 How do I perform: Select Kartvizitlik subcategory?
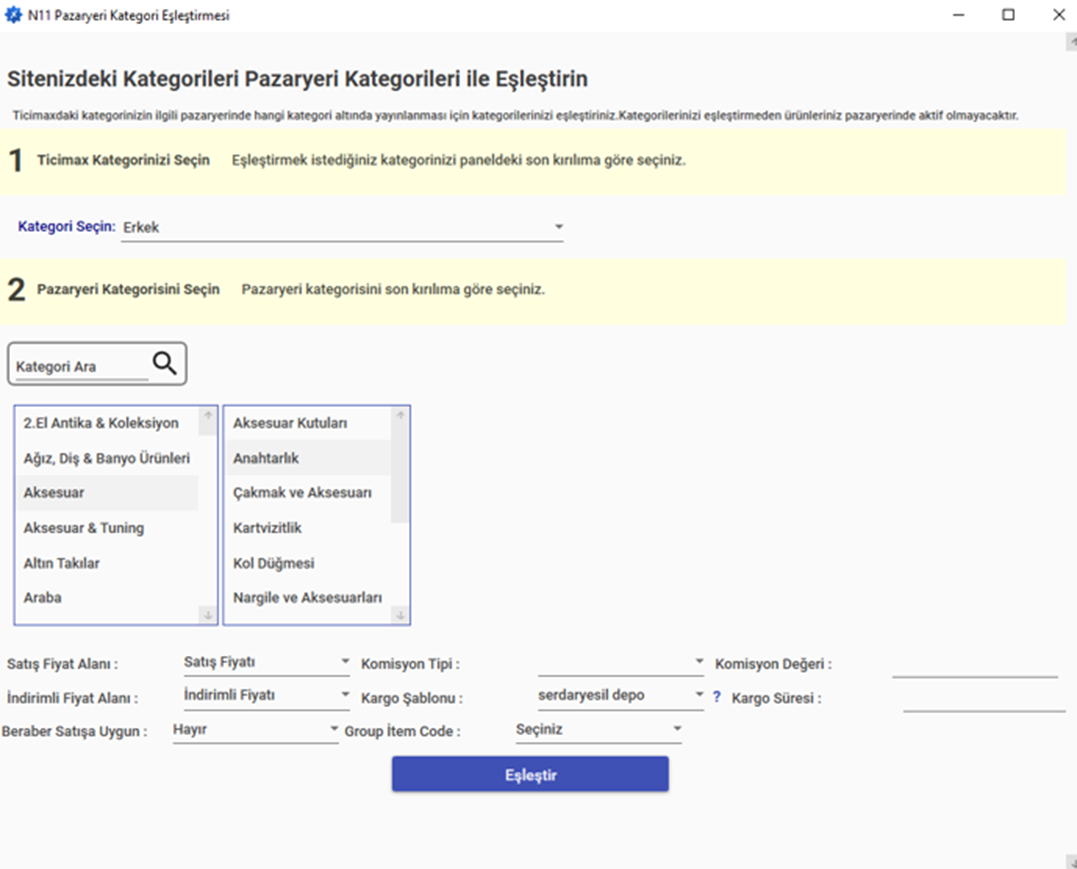[x=308, y=528]
